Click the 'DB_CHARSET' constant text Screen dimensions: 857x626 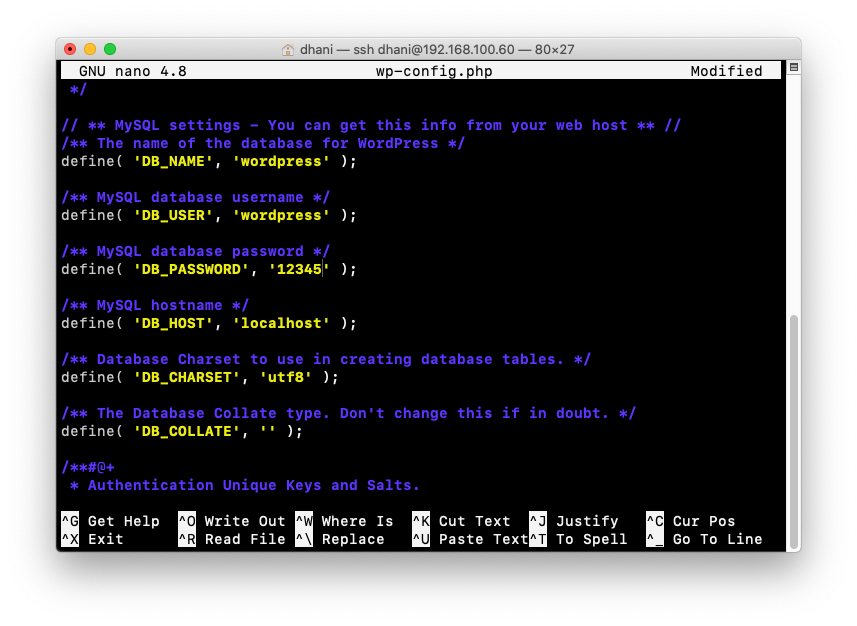tap(187, 378)
